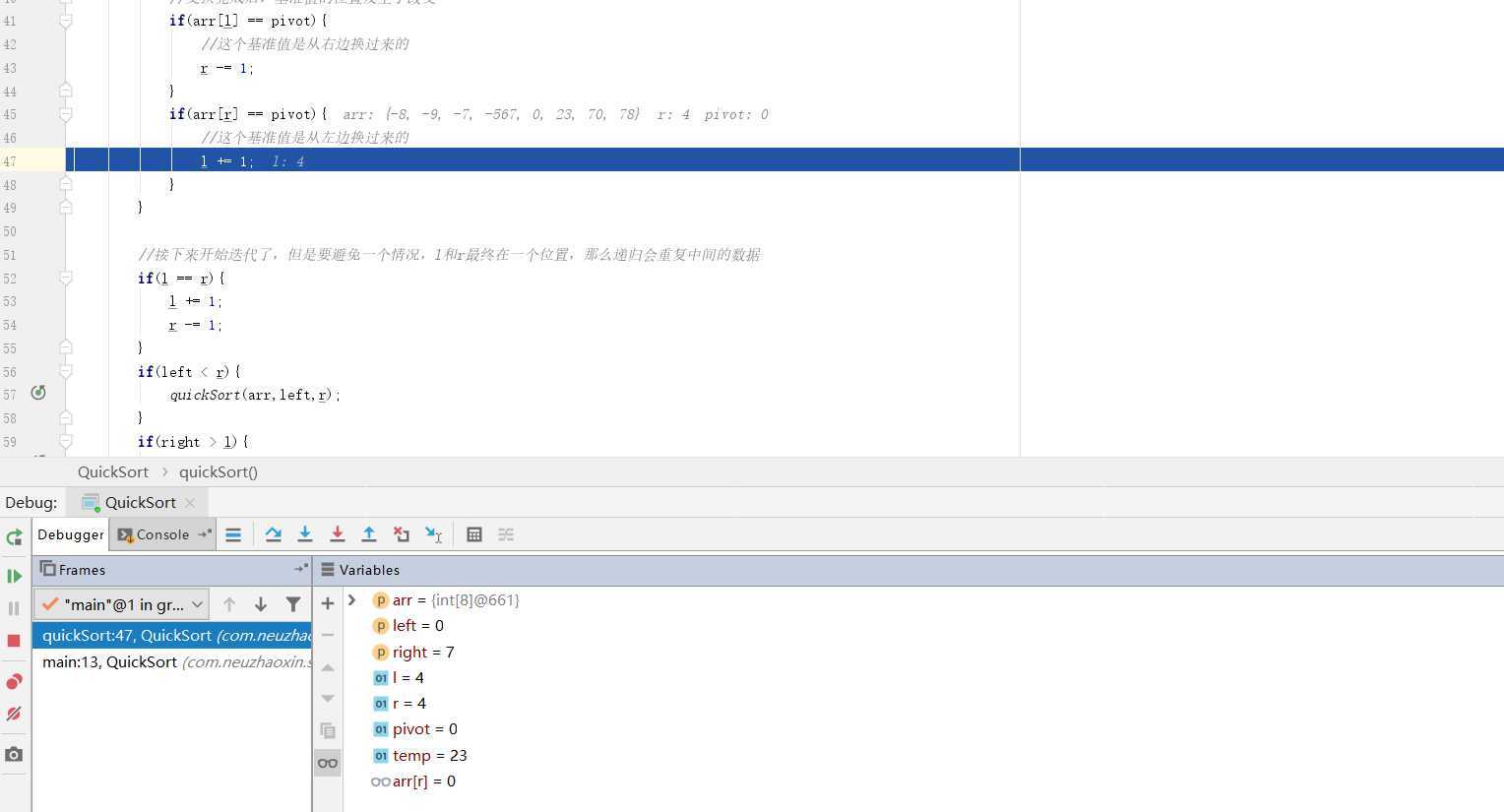Click the fold end marker at line 48

pos(66,184)
